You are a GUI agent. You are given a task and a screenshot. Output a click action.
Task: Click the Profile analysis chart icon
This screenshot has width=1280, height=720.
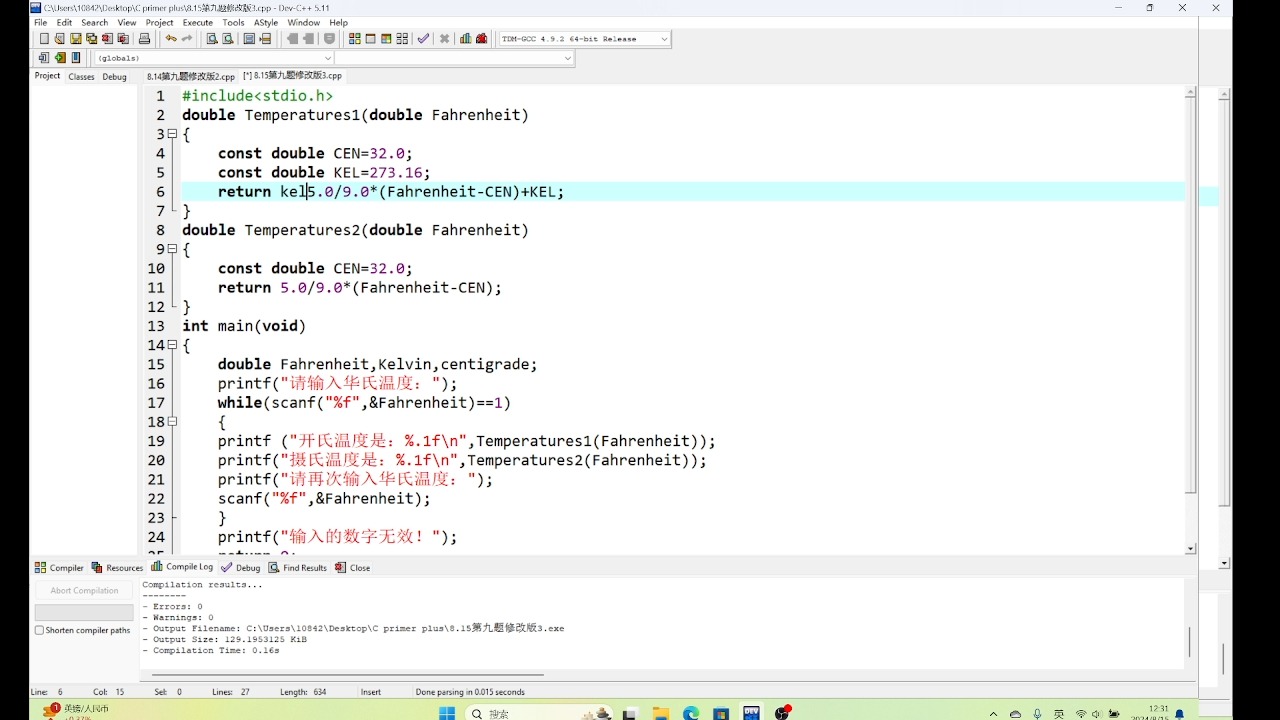coord(466,39)
